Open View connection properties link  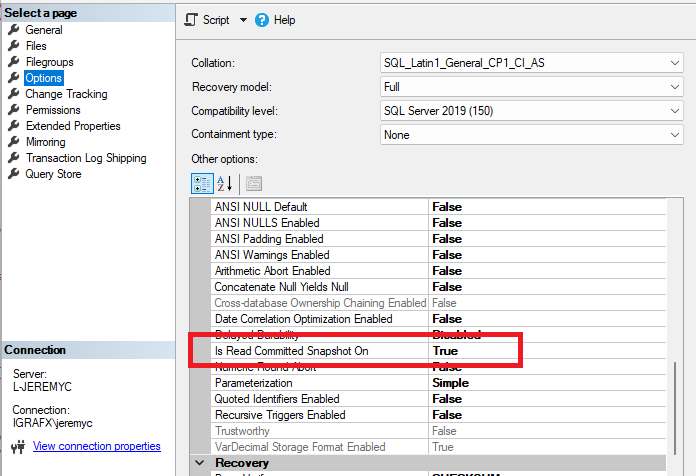click(x=96, y=446)
